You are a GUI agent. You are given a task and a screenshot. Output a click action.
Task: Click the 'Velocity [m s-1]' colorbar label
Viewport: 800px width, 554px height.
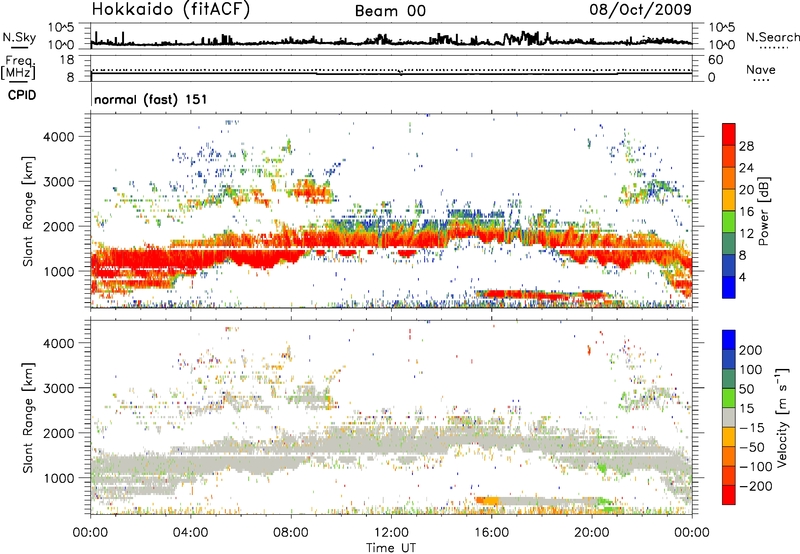(x=782, y=417)
